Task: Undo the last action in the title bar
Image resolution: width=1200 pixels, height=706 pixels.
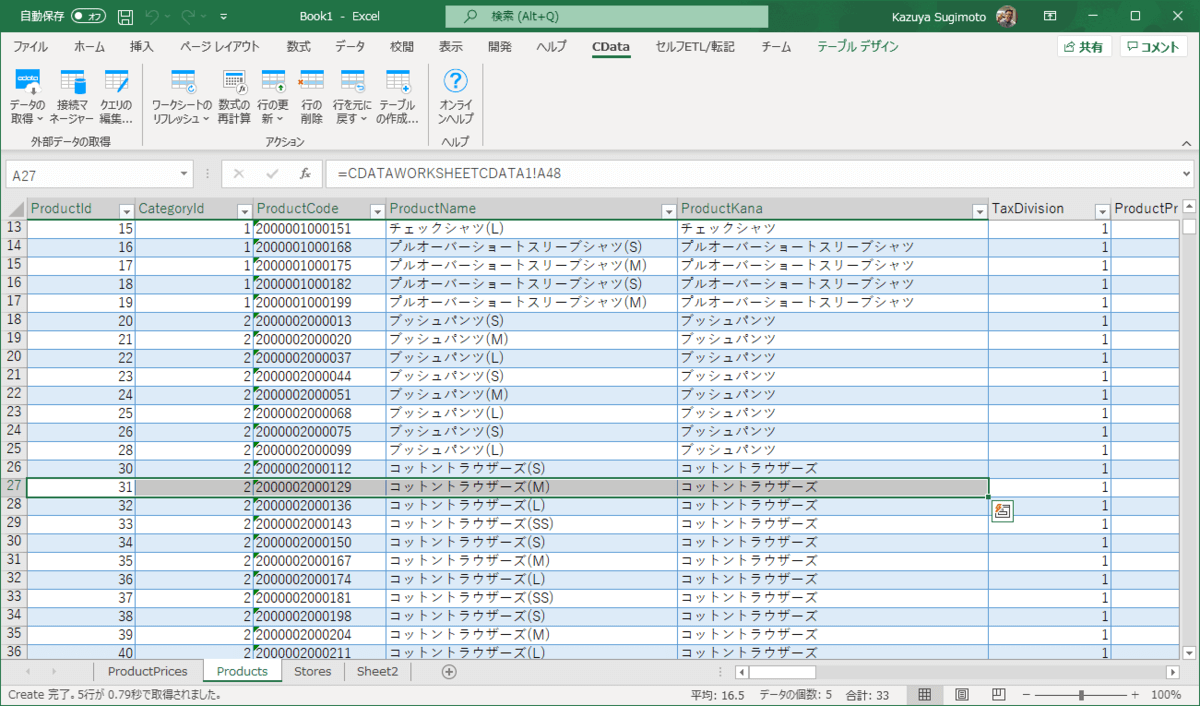Action: coord(151,17)
